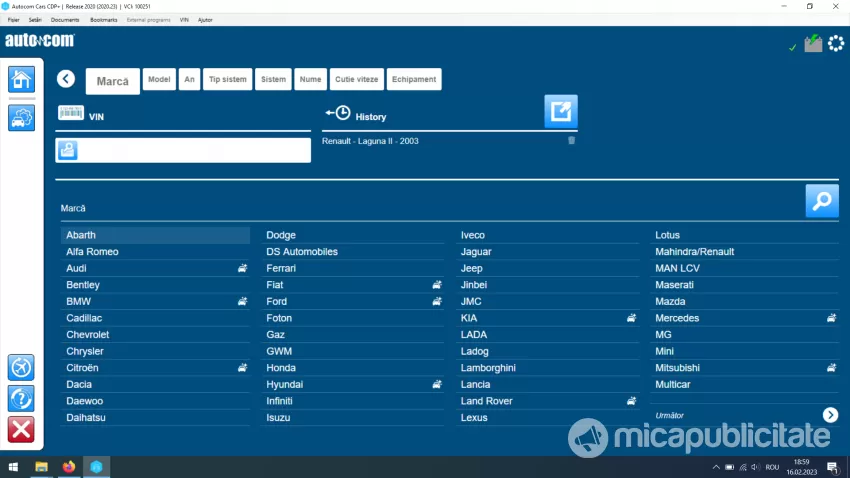
Task: Click the VIN barcode icon
Action: pos(71,113)
